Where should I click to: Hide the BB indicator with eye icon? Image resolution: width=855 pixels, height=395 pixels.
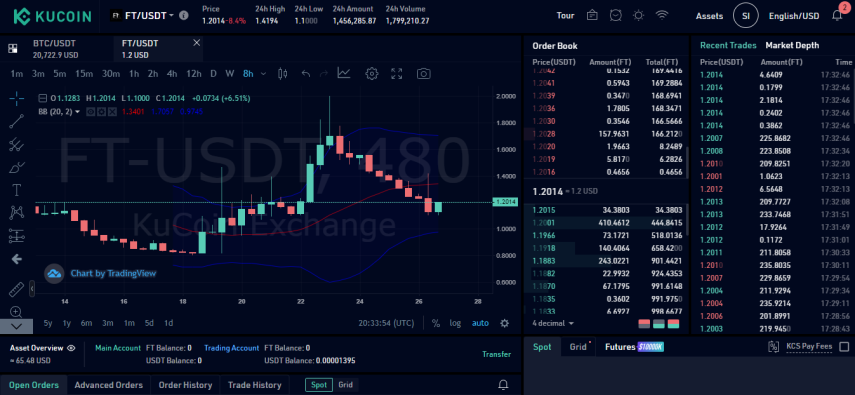tap(91, 112)
